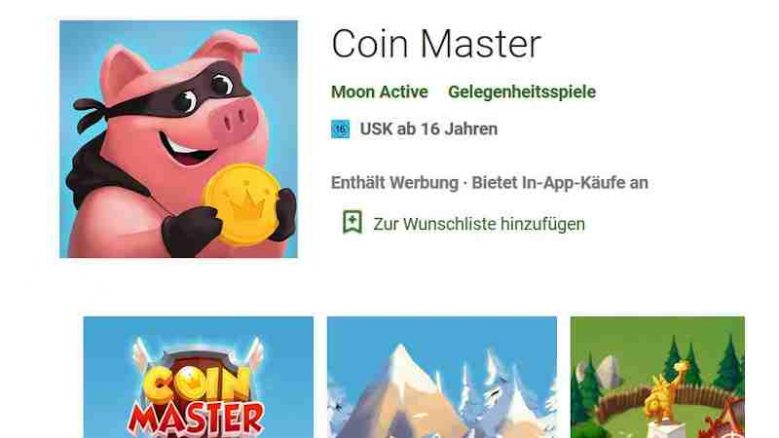Image resolution: width=779 pixels, height=438 pixels.
Task: Click the golden statue in third screenshot
Action: coord(665,392)
